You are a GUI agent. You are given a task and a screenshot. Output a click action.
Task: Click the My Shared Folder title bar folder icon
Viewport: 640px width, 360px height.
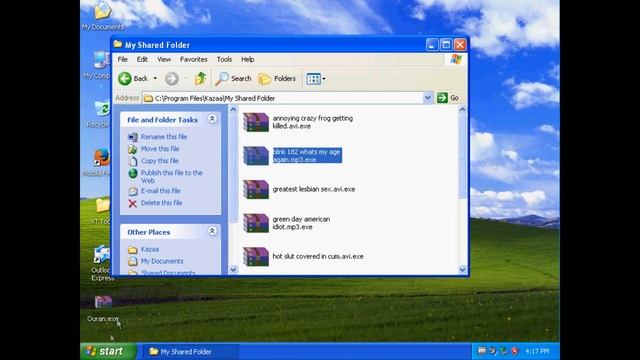(118, 44)
